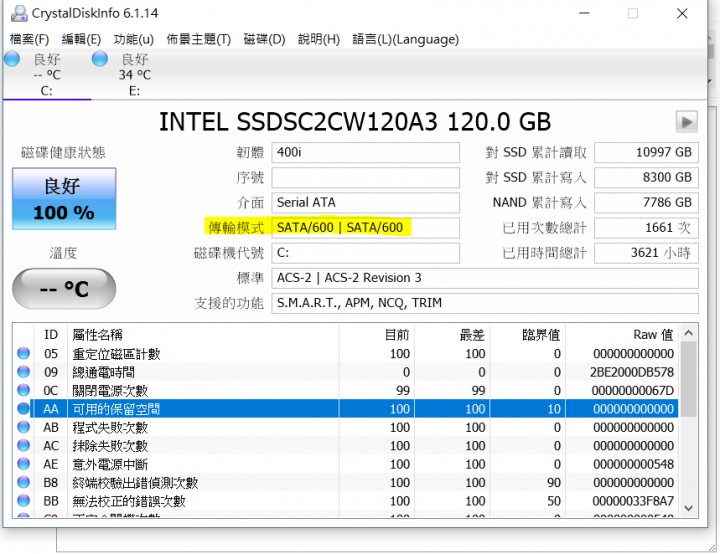Viewport: 720px width, 554px height.
Task: Click the attribute list scrollbar thumb
Action: 688,379
